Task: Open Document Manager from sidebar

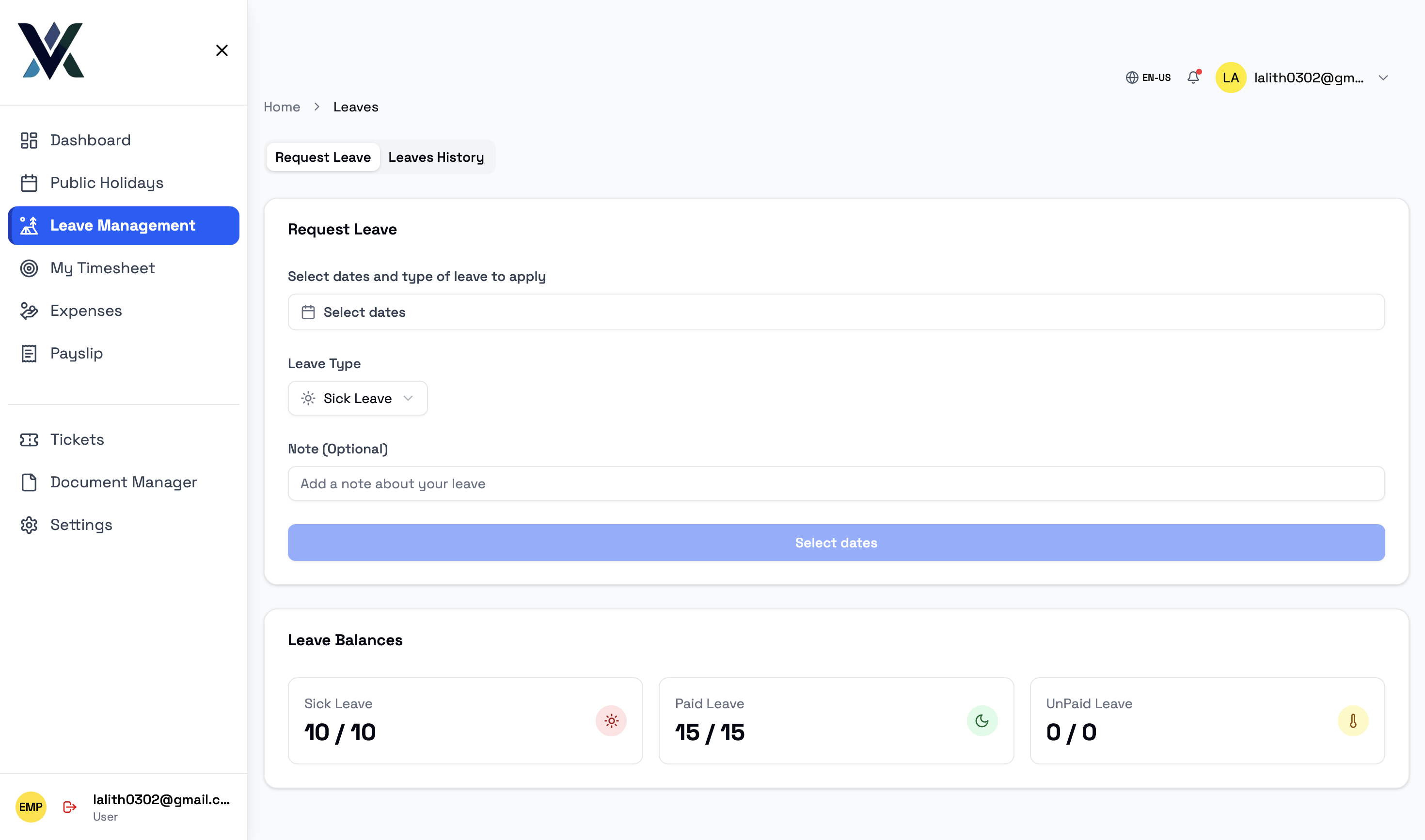Action: coord(124,482)
